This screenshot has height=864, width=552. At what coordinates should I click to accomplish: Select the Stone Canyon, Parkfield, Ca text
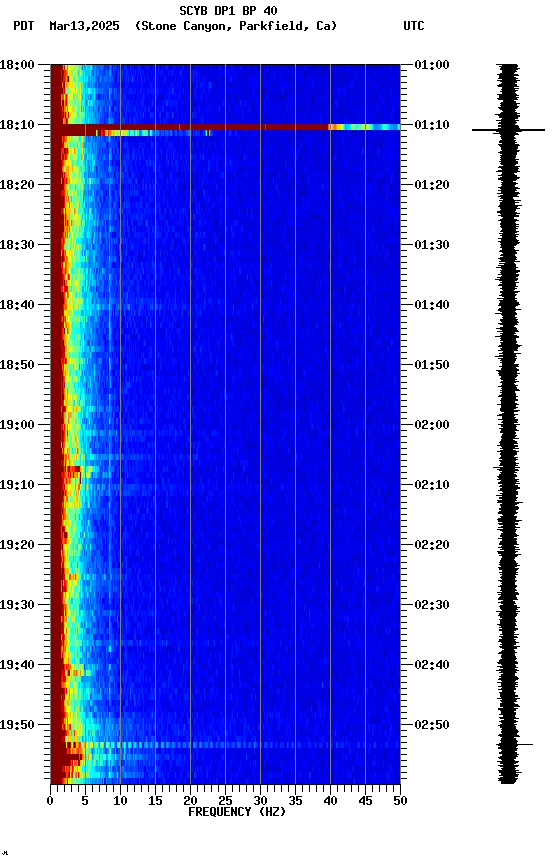236,26
